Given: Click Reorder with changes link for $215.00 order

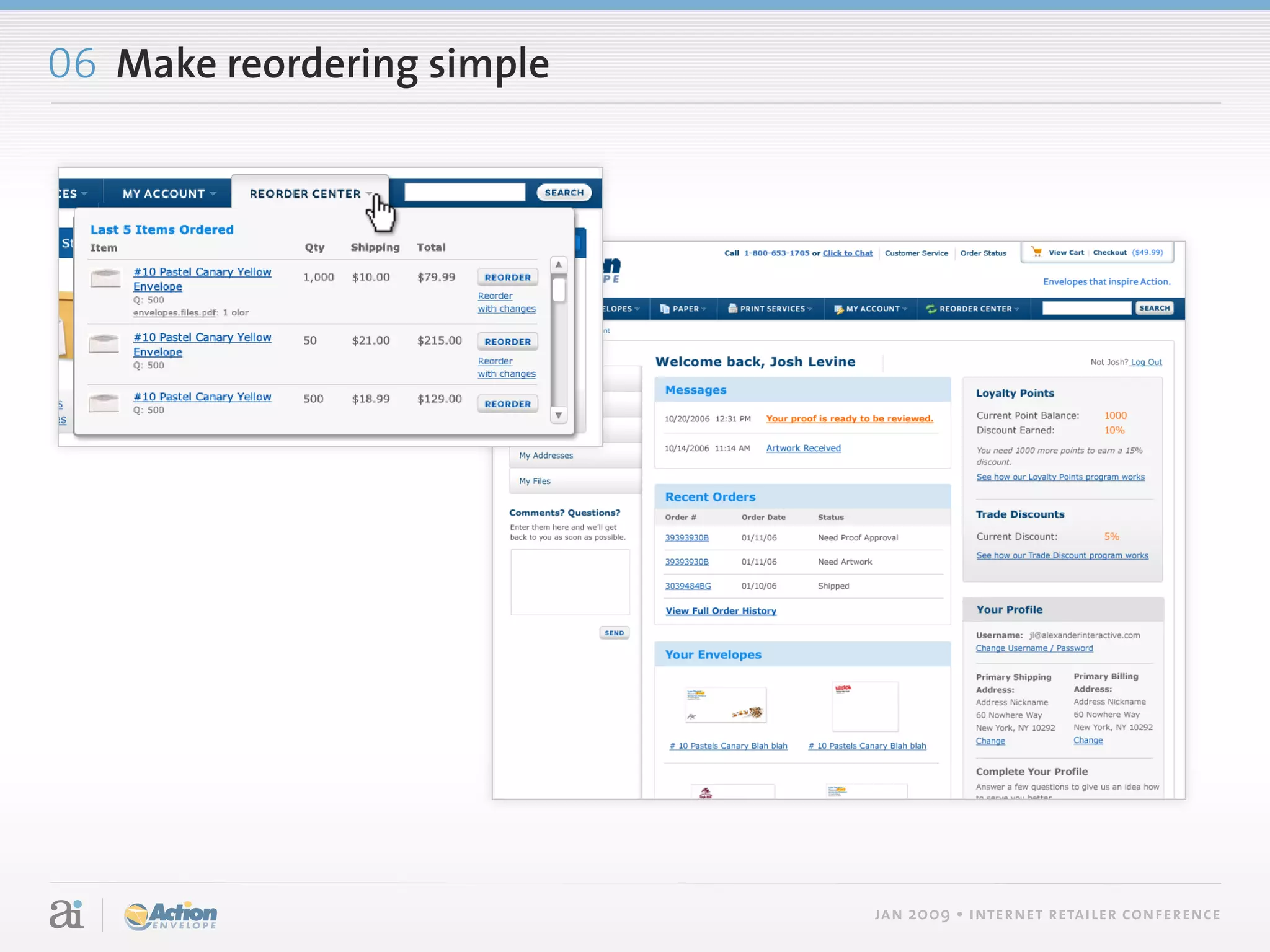Looking at the screenshot, I should [506, 368].
